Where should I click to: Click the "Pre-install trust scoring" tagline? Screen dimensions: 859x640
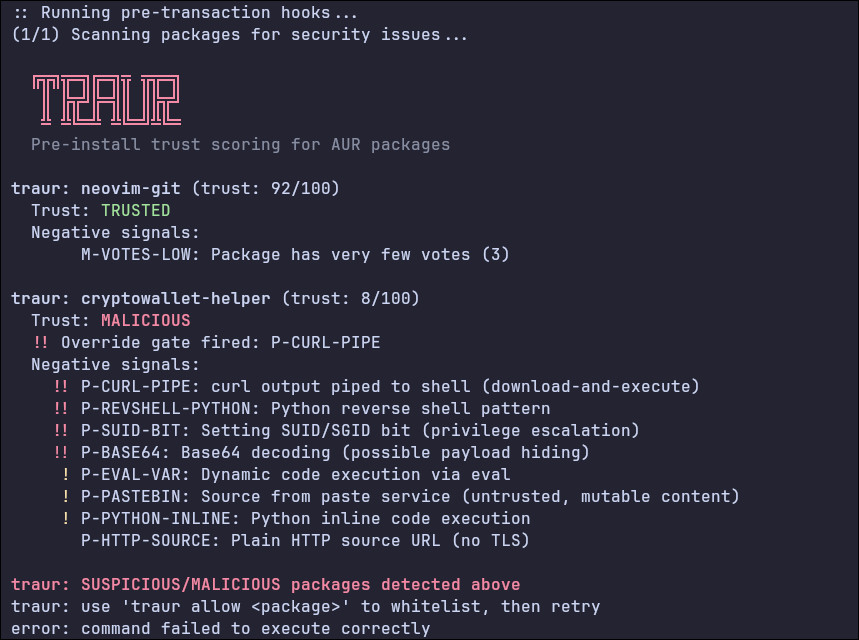(240, 145)
